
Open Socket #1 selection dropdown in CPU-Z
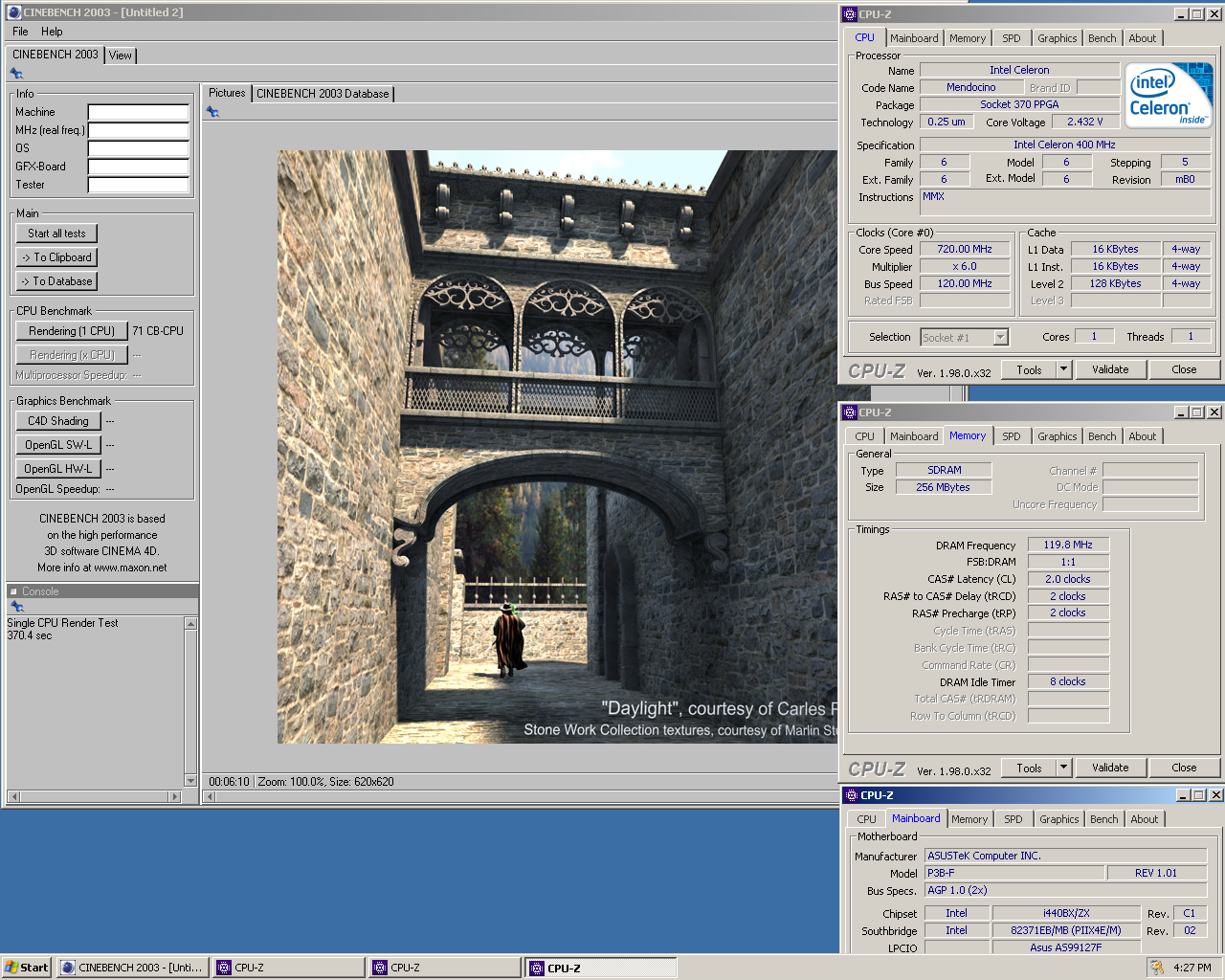click(1000, 337)
